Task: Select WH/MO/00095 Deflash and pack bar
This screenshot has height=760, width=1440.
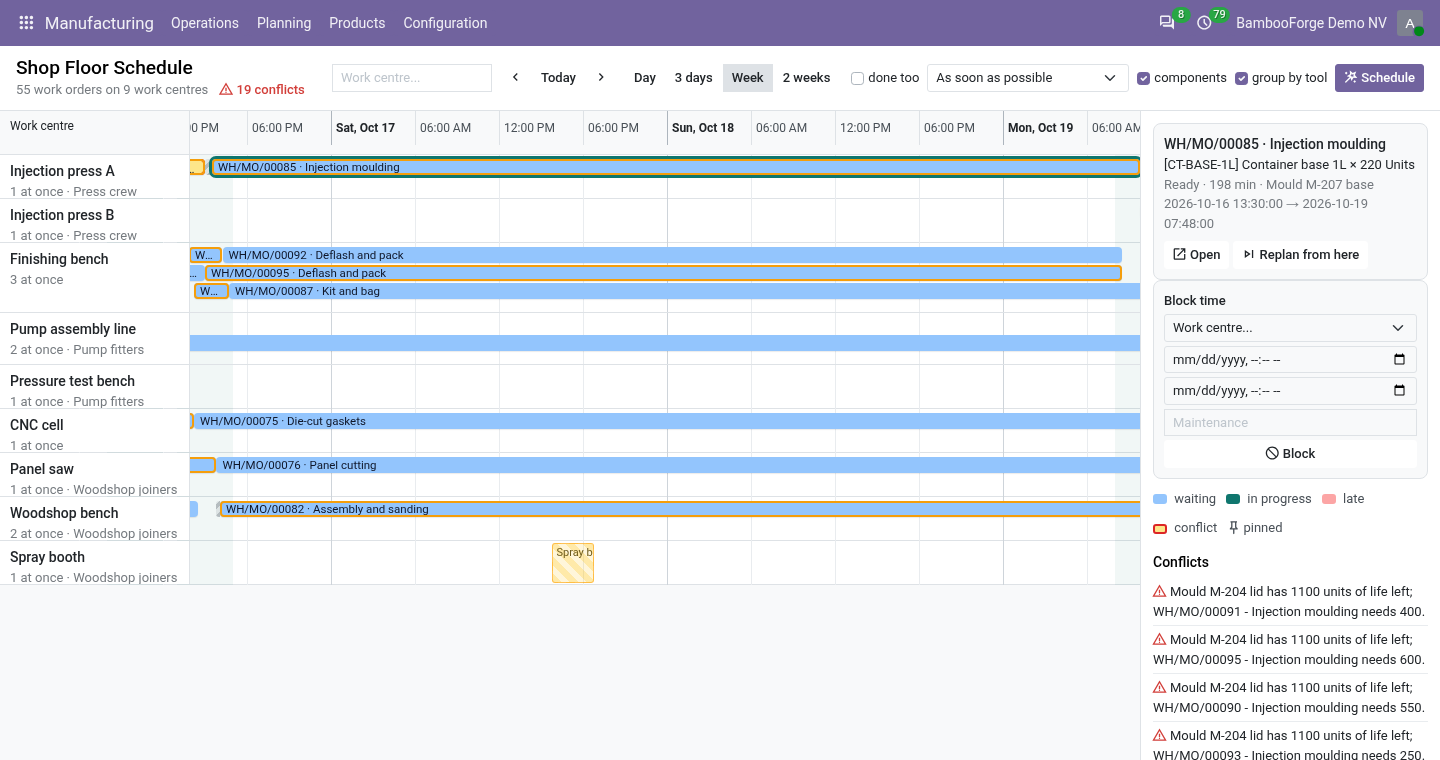Action: (663, 273)
